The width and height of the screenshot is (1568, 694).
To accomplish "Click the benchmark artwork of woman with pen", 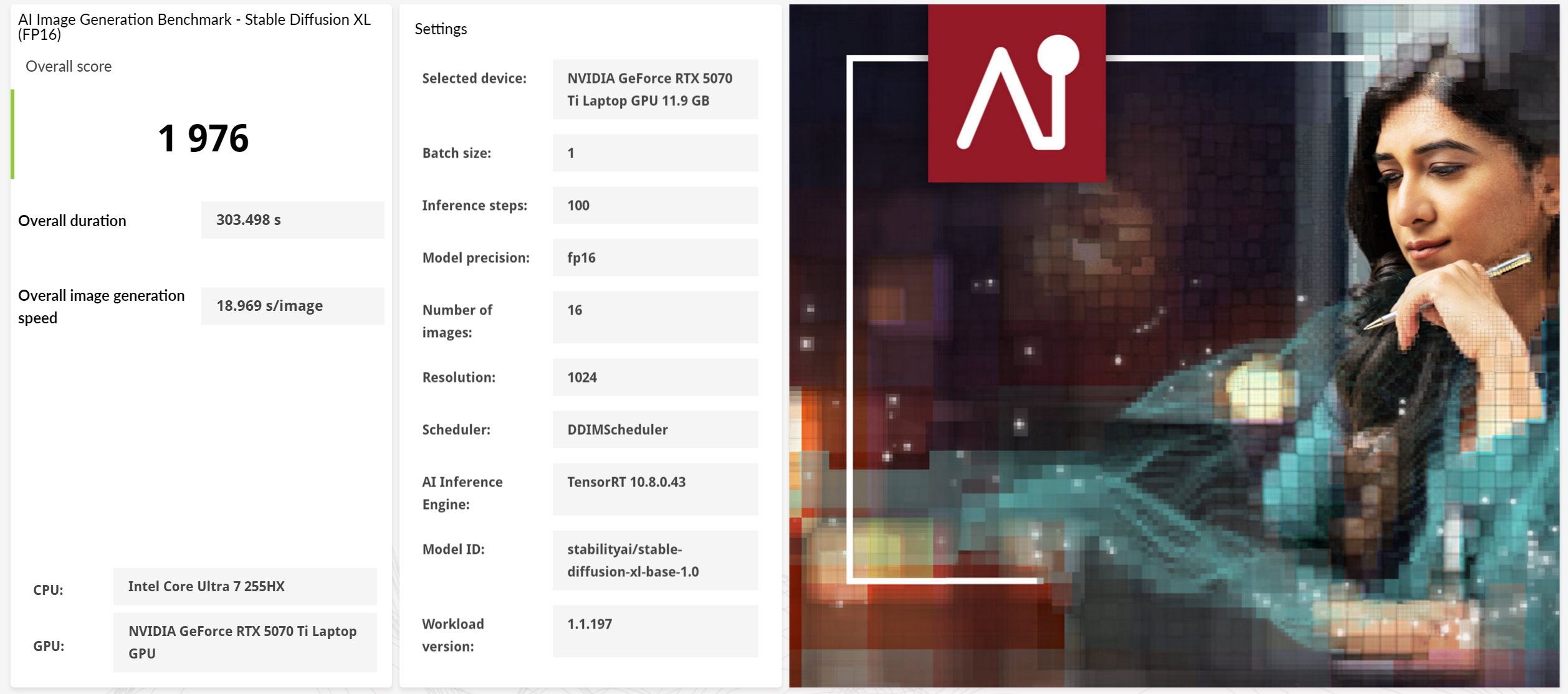I will click(x=1174, y=346).
